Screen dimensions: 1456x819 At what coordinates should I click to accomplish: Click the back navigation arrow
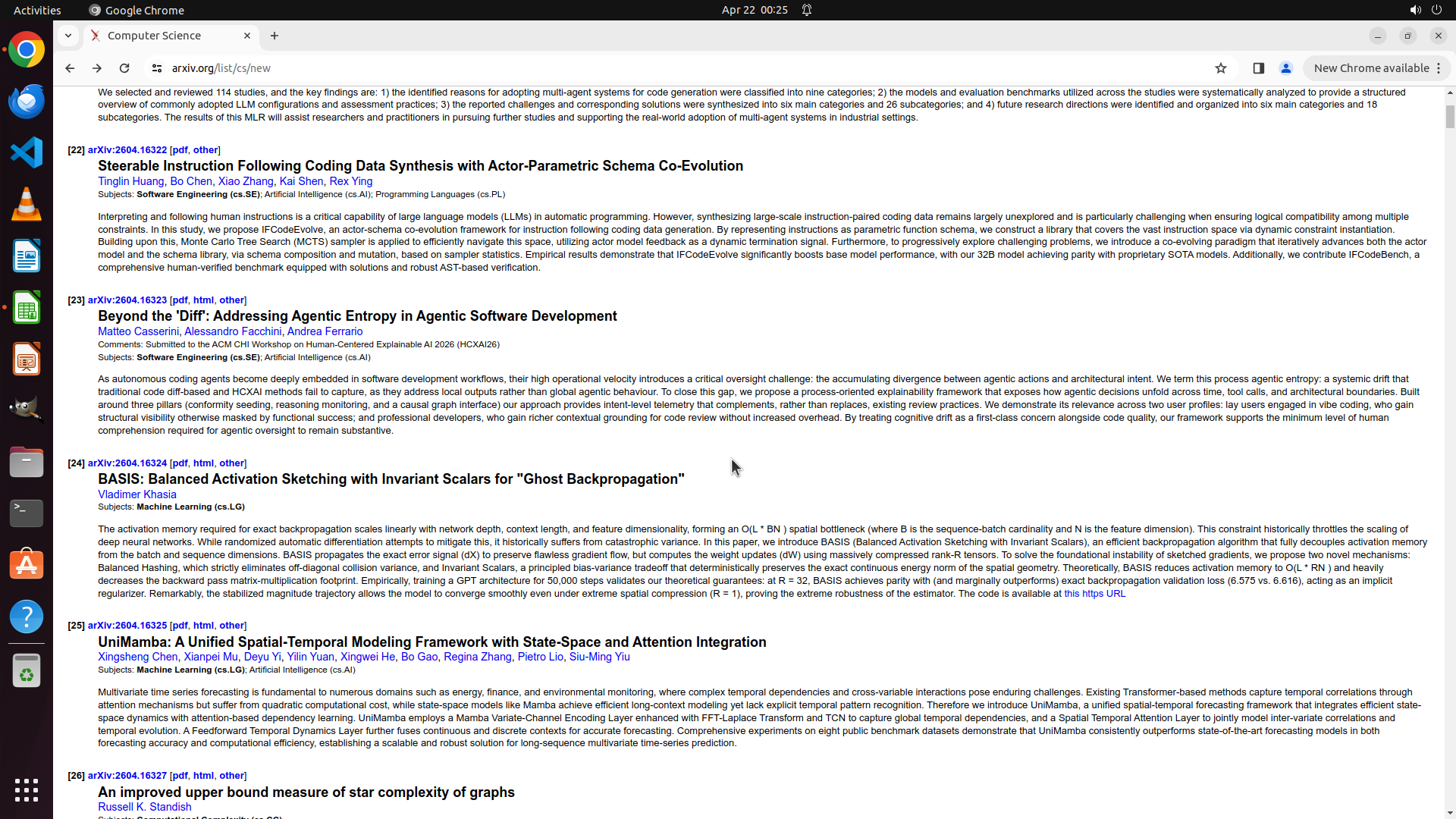[70, 68]
